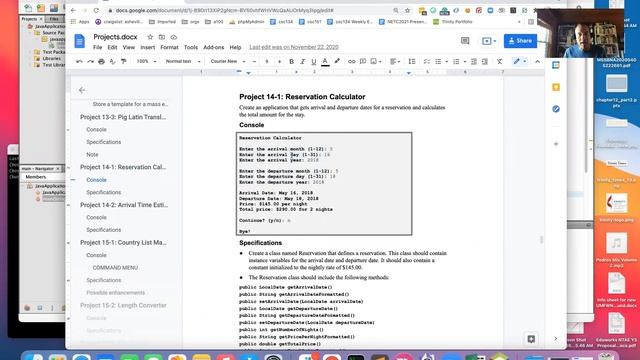Open the comment history icon
The image size is (640, 360).
coord(465,41)
